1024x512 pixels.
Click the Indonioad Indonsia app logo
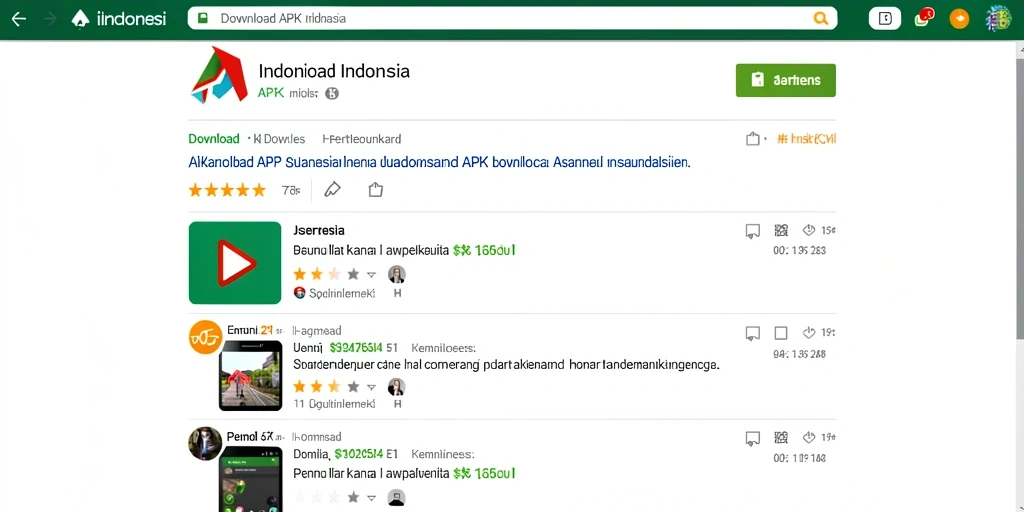coord(220,74)
